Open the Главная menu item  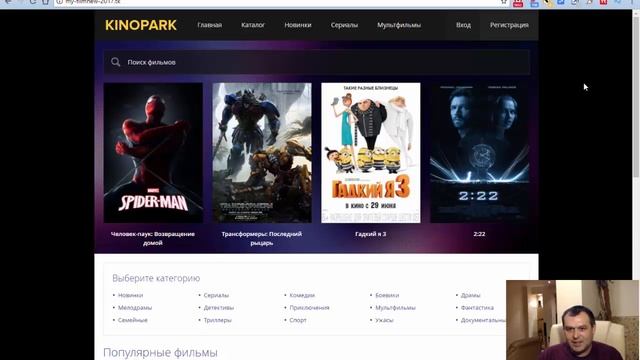click(210, 25)
